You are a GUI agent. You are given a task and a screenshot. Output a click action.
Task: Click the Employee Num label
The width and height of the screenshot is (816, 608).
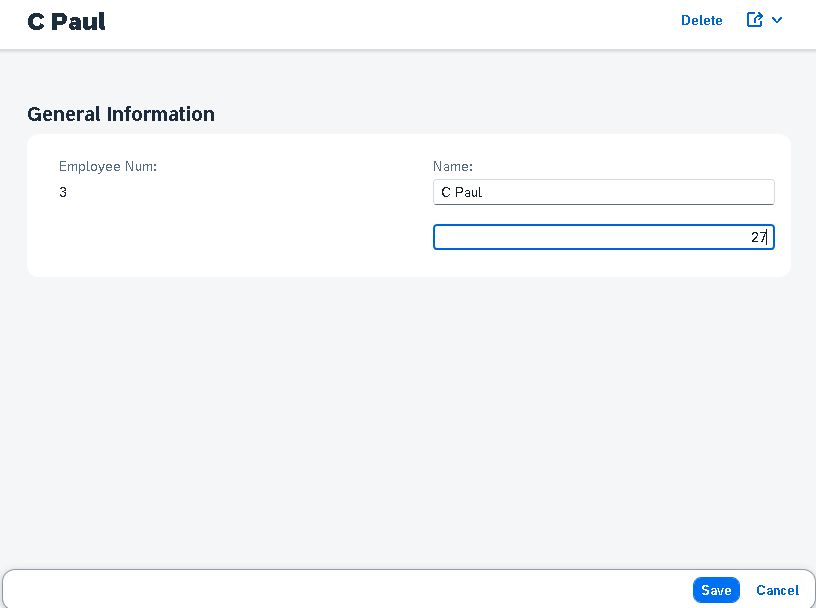point(108,166)
